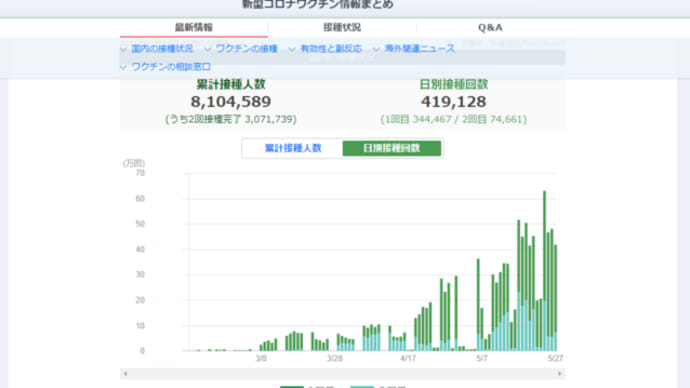This screenshot has height=388, width=690.
Task: Jump to ワクチンの相談窓口 section
Action: click(171, 67)
